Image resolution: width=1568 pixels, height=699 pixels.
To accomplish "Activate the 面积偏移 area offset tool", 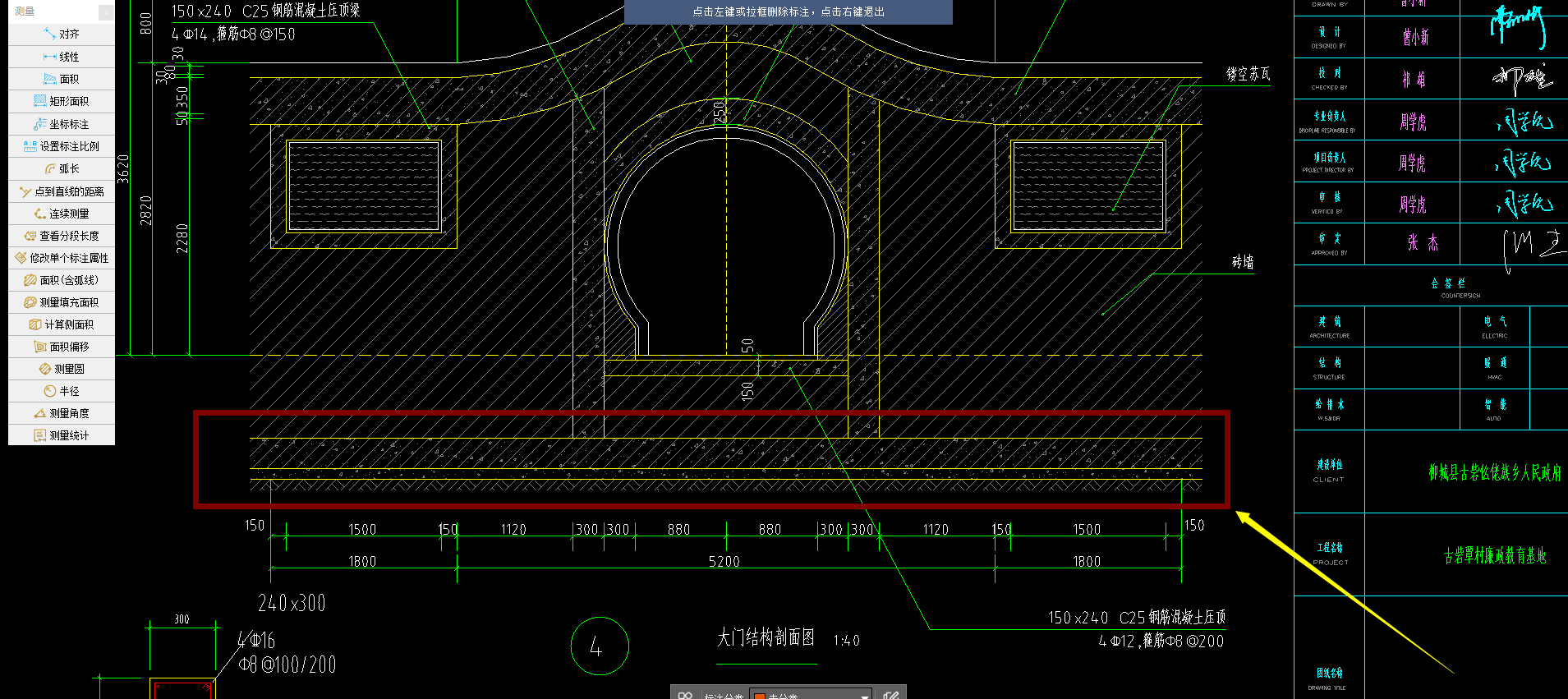I will [x=62, y=347].
